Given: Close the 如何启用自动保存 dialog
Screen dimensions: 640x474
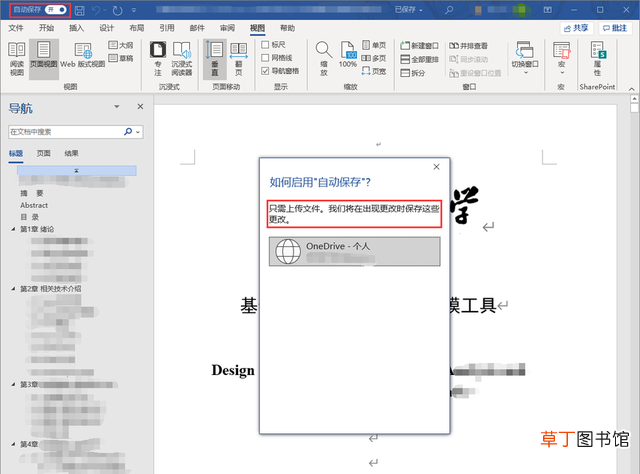Looking at the screenshot, I should 436,167.
